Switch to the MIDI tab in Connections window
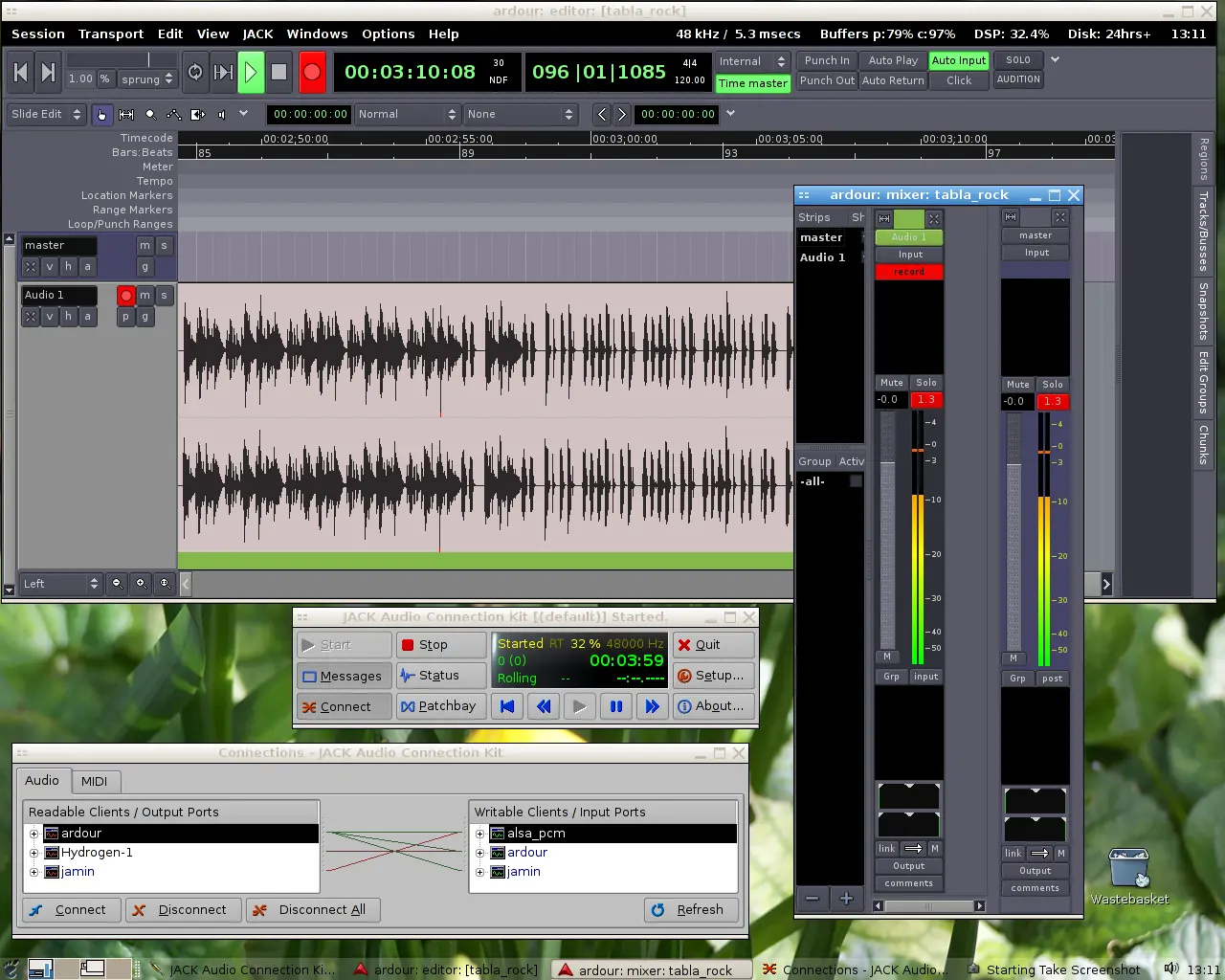This screenshot has height=980, width=1225. [96, 781]
